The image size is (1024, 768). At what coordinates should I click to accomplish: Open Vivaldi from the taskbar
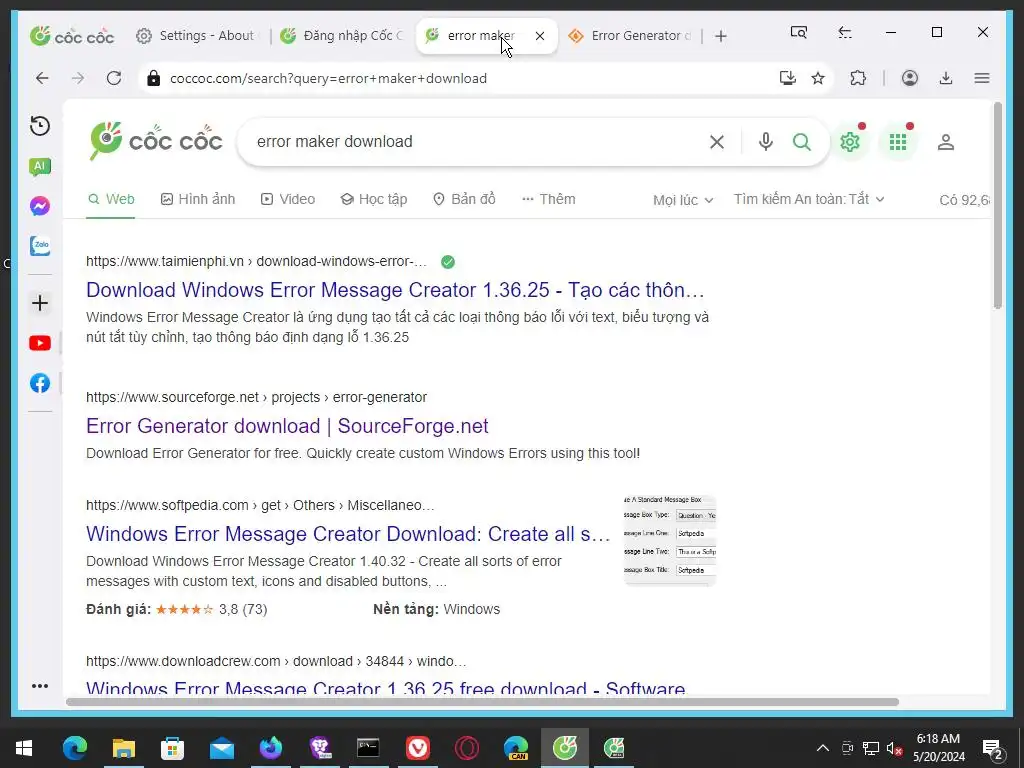(417, 748)
